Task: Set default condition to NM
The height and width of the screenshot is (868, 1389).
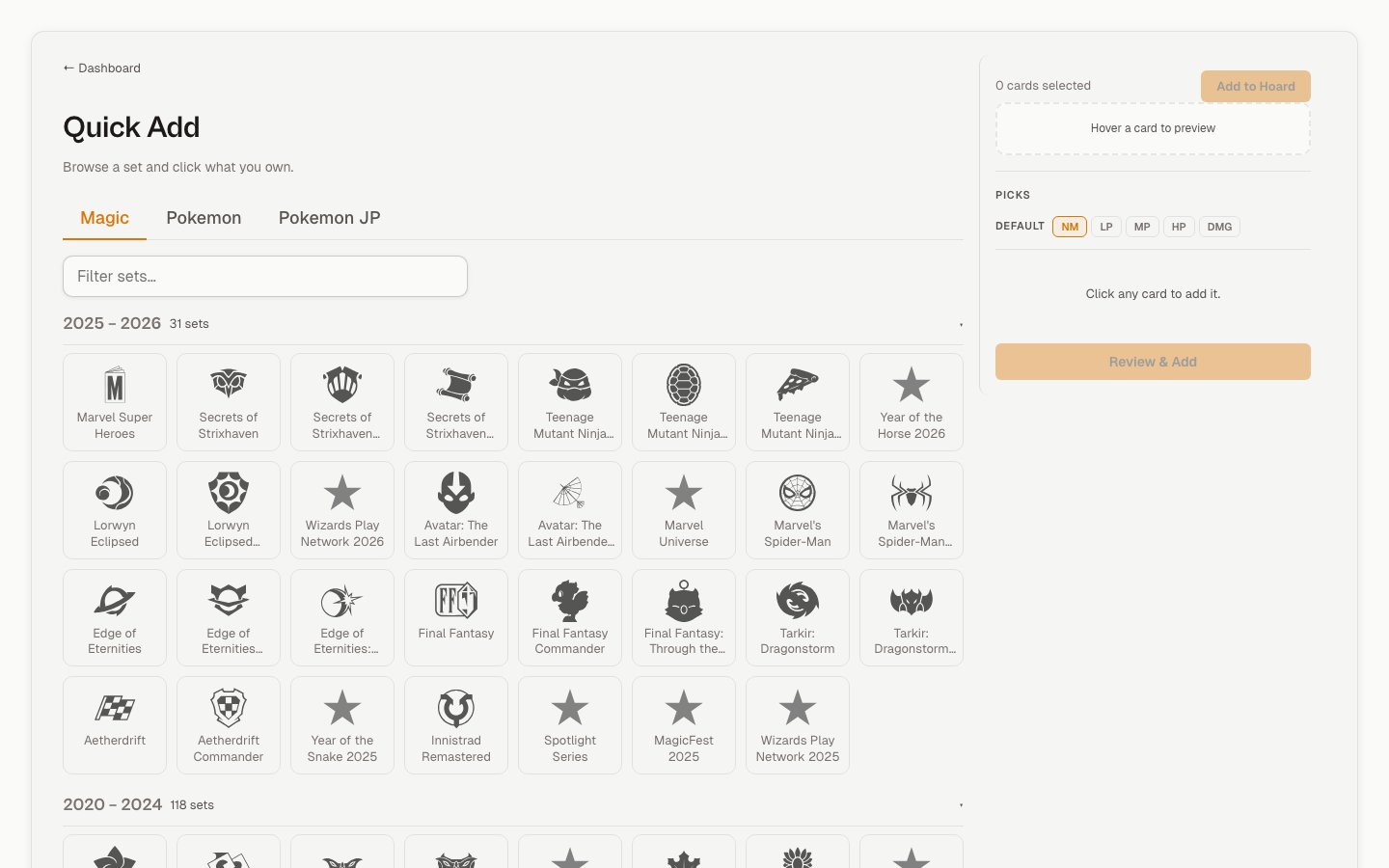Action: pyautogui.click(x=1070, y=227)
